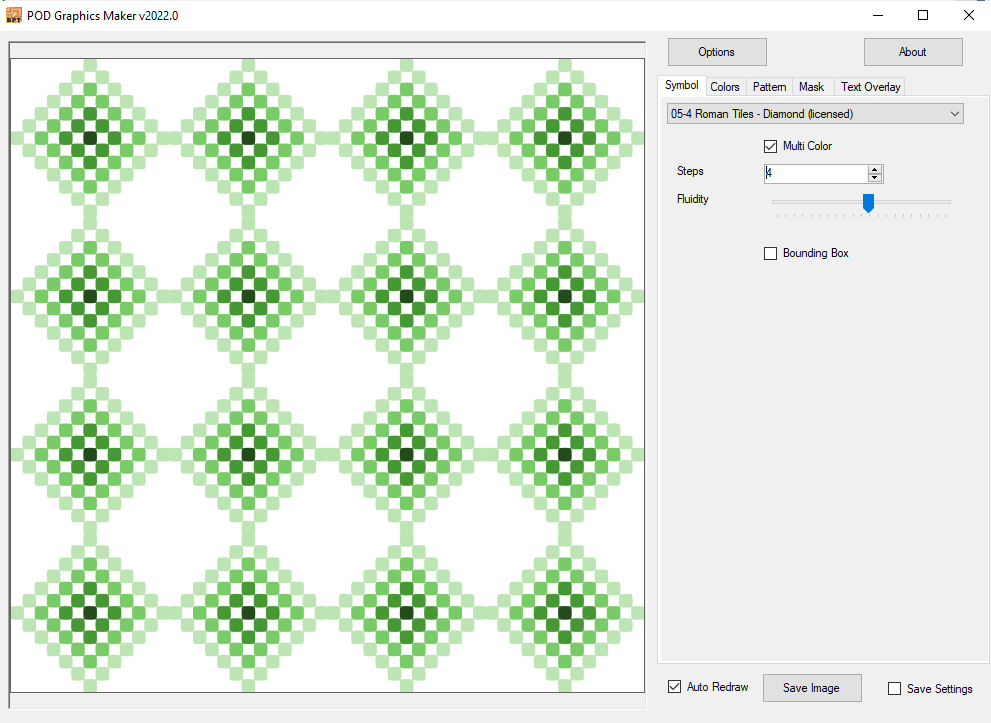This screenshot has height=723, width=991.
Task: Switch to the Symbol tab
Action: tap(681, 85)
